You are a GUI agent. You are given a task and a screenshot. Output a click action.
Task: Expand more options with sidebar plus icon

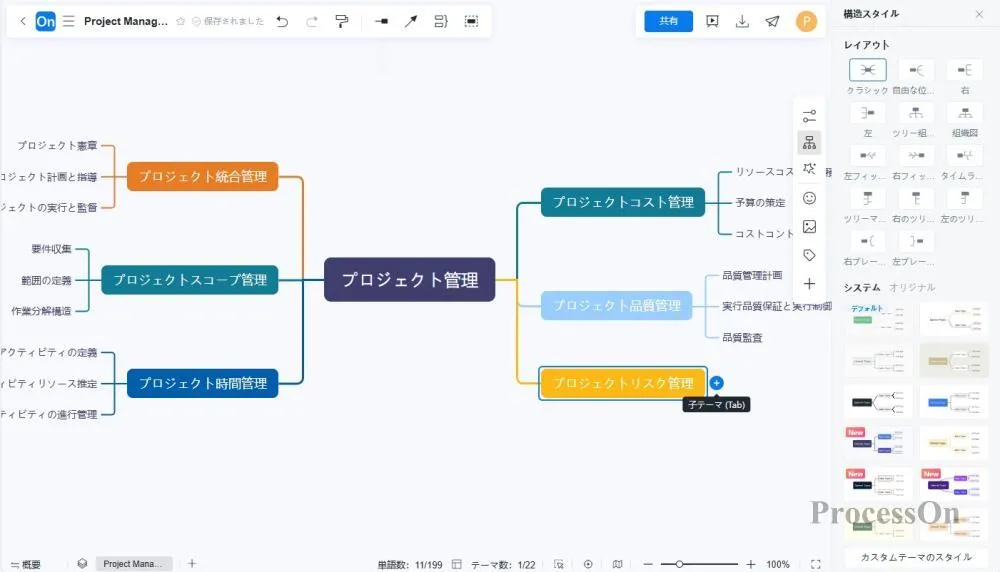[x=809, y=284]
